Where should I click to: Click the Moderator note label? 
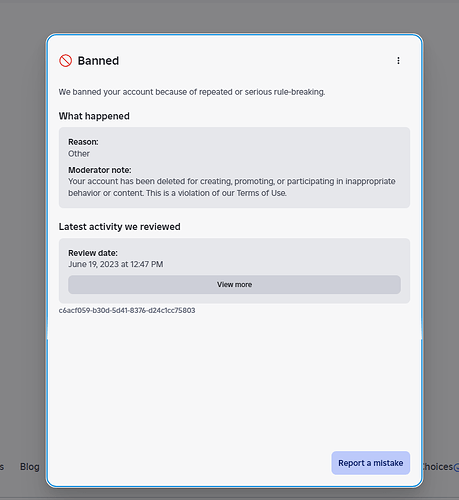[100, 170]
